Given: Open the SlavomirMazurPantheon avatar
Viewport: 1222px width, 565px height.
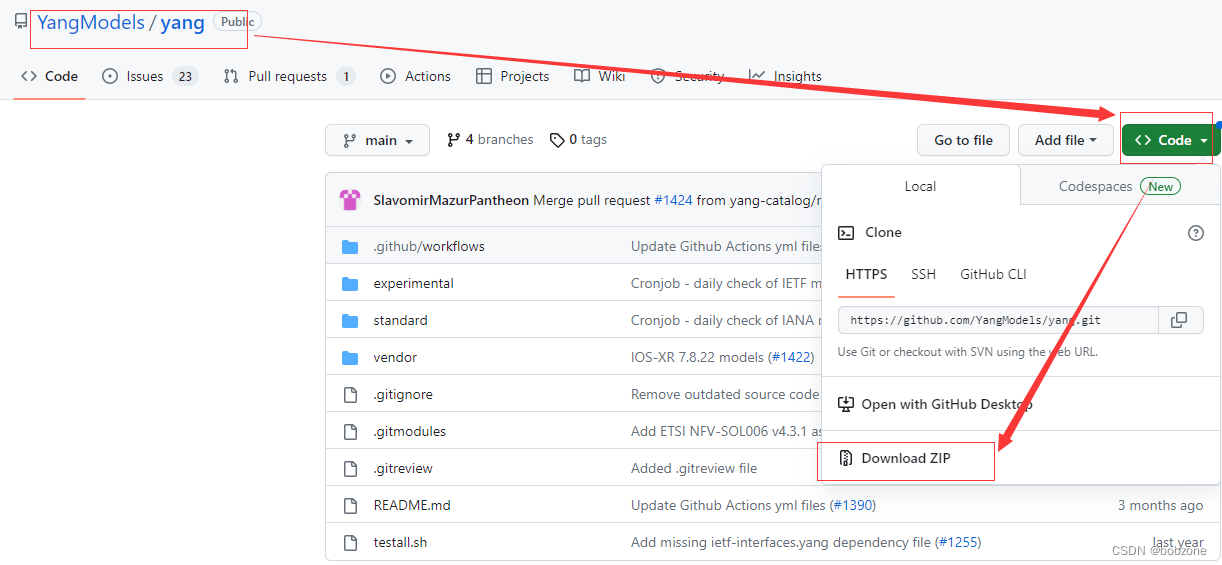Looking at the screenshot, I should pos(350,200).
